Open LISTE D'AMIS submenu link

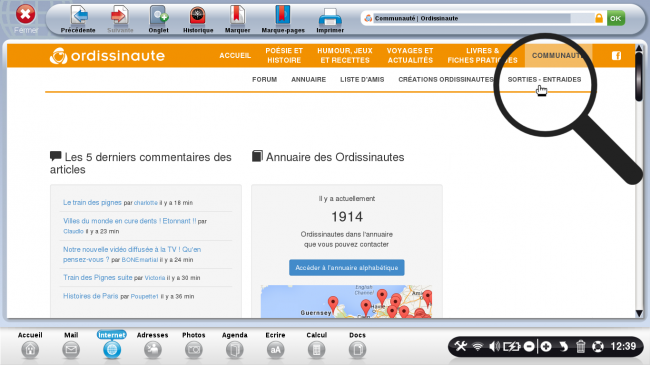362,80
